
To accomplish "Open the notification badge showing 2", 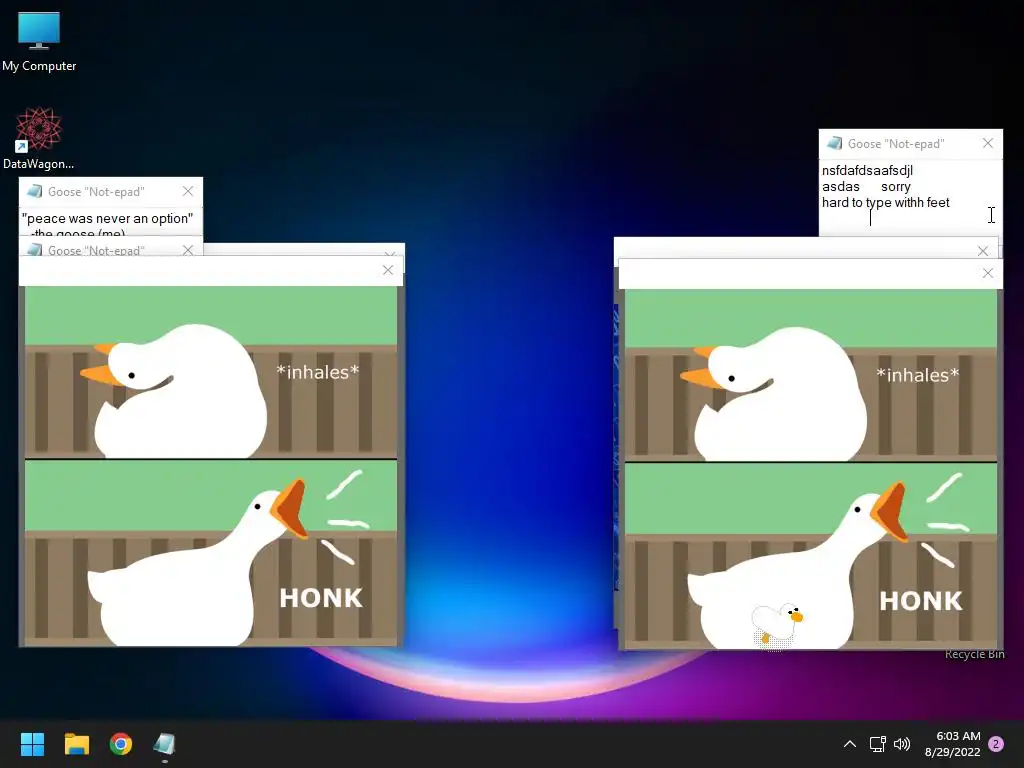I will tap(996, 744).
